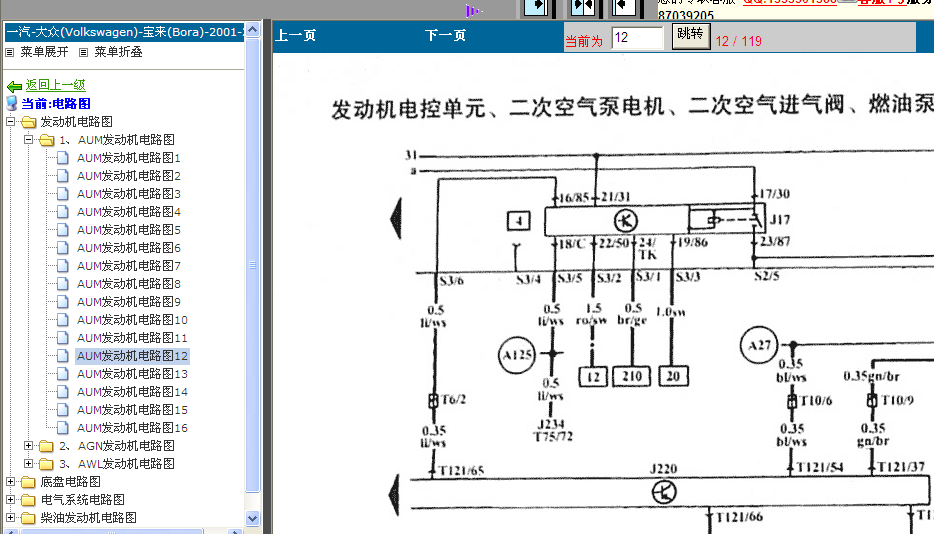Viewport: 934px width, 534px height.
Task: Collapse the AUM发动机电路图 node
Action: [x=29, y=139]
